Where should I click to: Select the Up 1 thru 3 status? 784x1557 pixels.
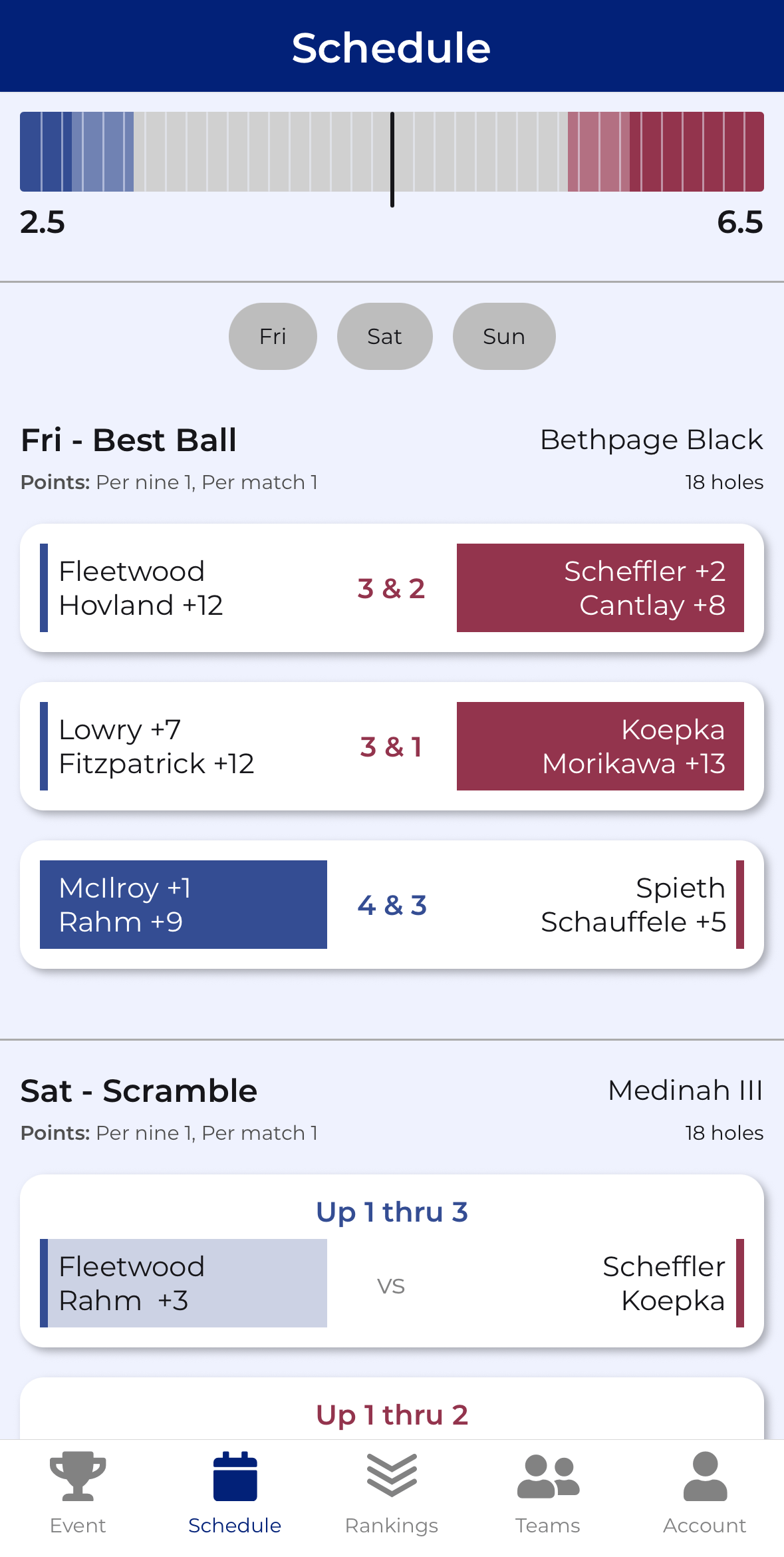point(392,1212)
